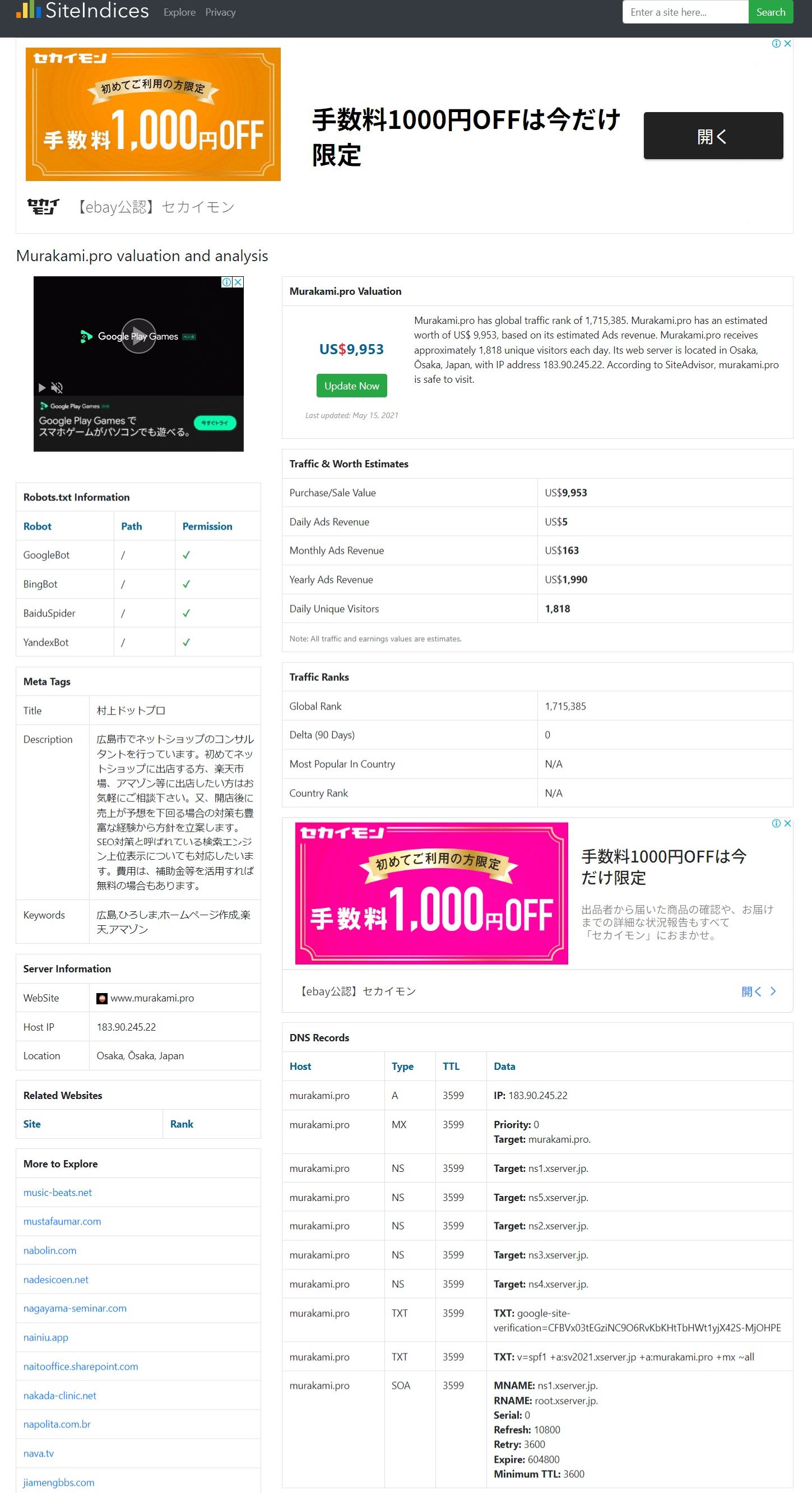Open the Explore menu
Screen dimensions: 812x1493
coord(179,12)
